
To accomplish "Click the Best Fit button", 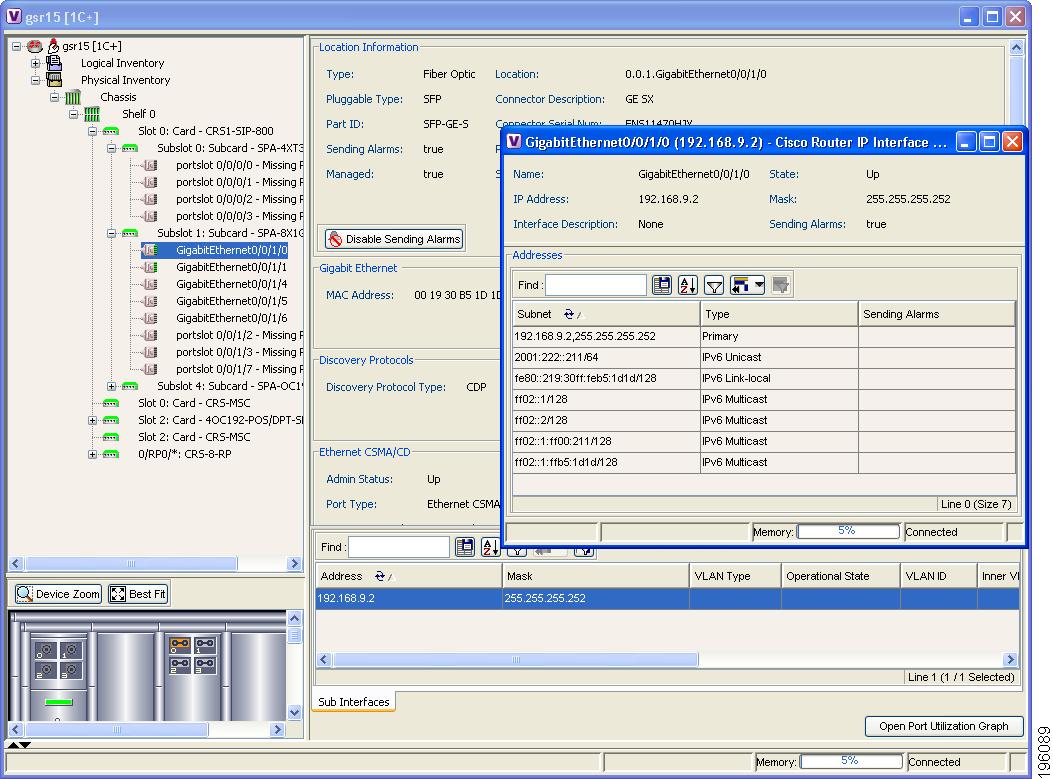I will (x=138, y=594).
